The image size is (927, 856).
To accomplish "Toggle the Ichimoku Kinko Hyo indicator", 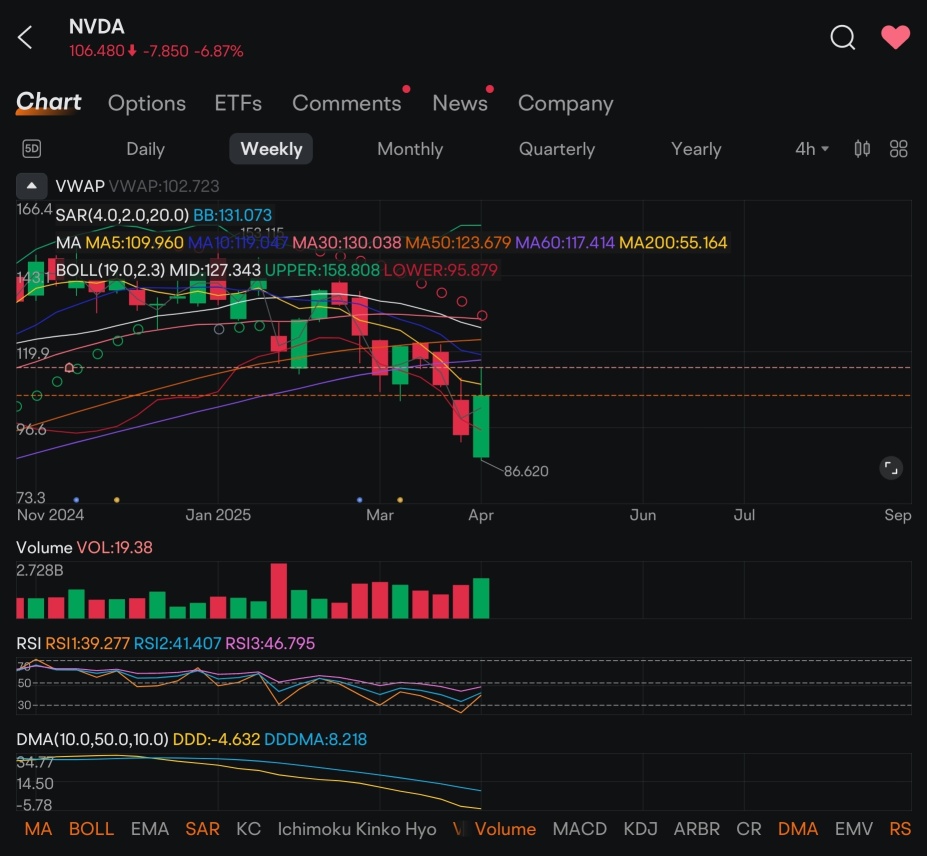I will [x=357, y=829].
